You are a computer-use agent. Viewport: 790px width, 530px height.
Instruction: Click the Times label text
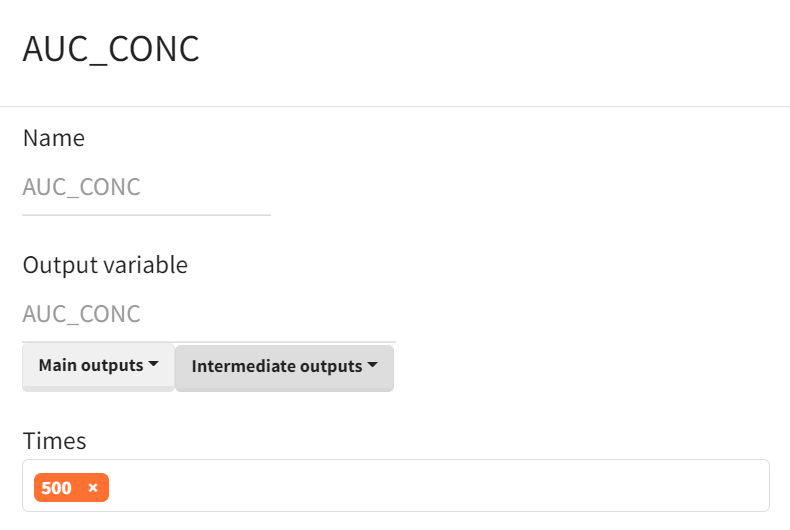[55, 440]
